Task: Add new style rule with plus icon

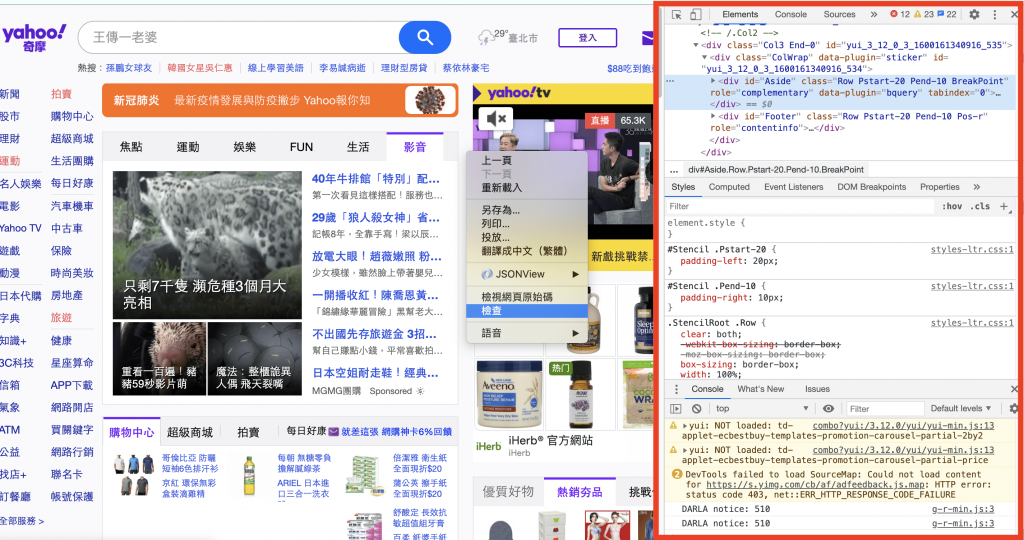Action: [x=1004, y=206]
